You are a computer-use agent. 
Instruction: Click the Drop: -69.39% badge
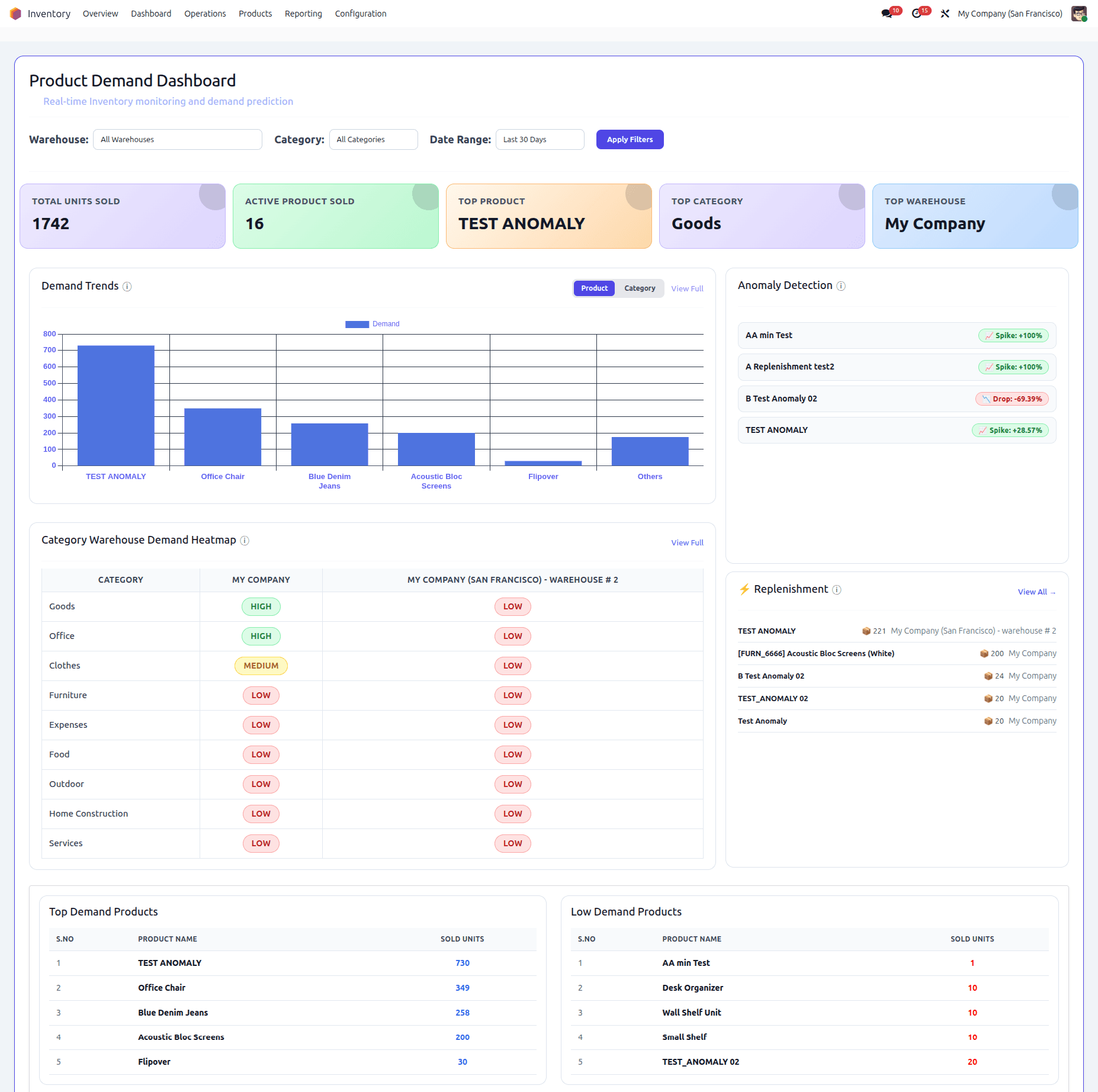pos(1012,399)
